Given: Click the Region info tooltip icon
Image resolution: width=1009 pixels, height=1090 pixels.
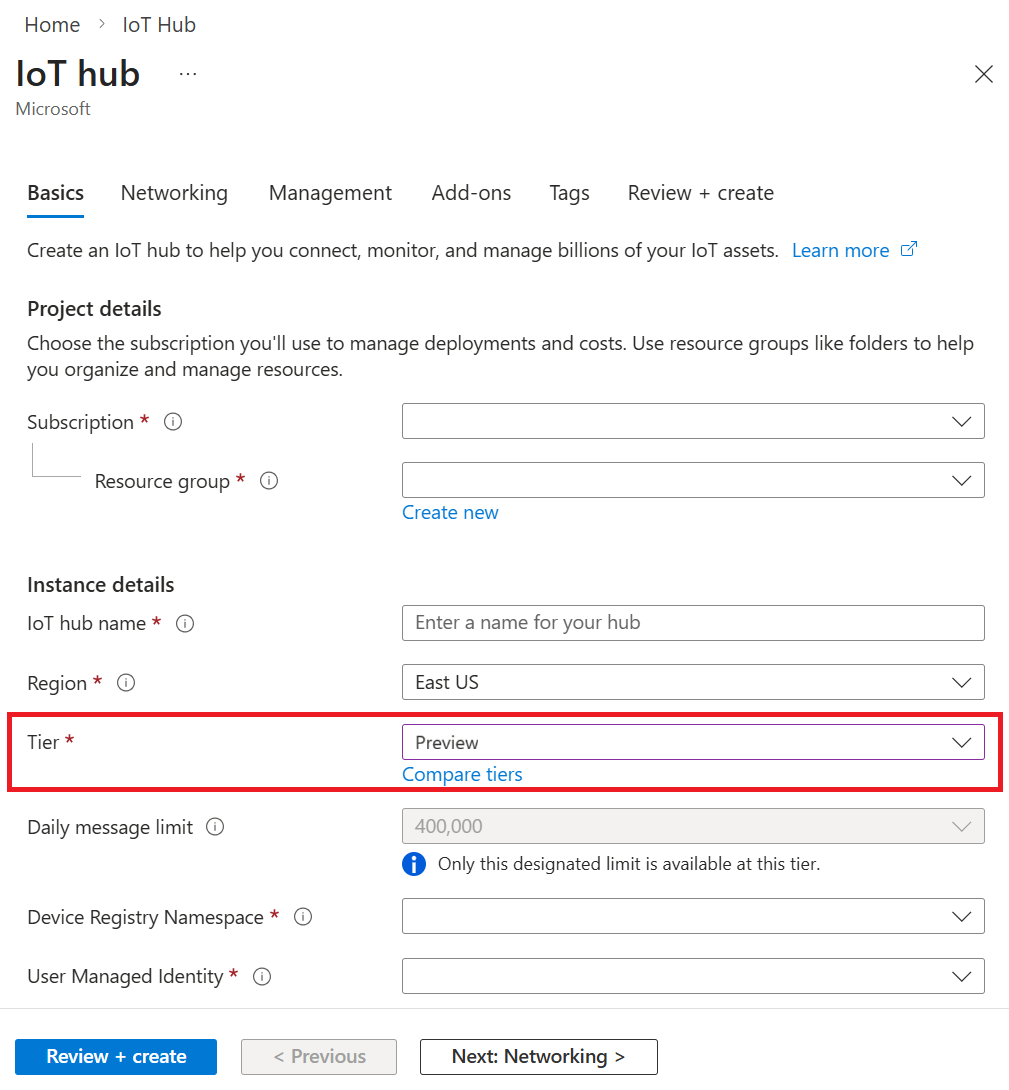Looking at the screenshot, I should pos(125,683).
